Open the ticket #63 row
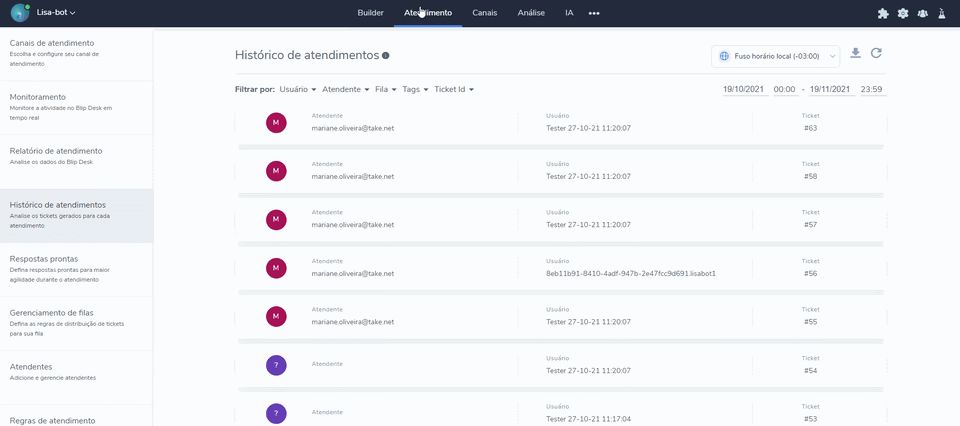This screenshot has width=960, height=426. tap(560, 122)
